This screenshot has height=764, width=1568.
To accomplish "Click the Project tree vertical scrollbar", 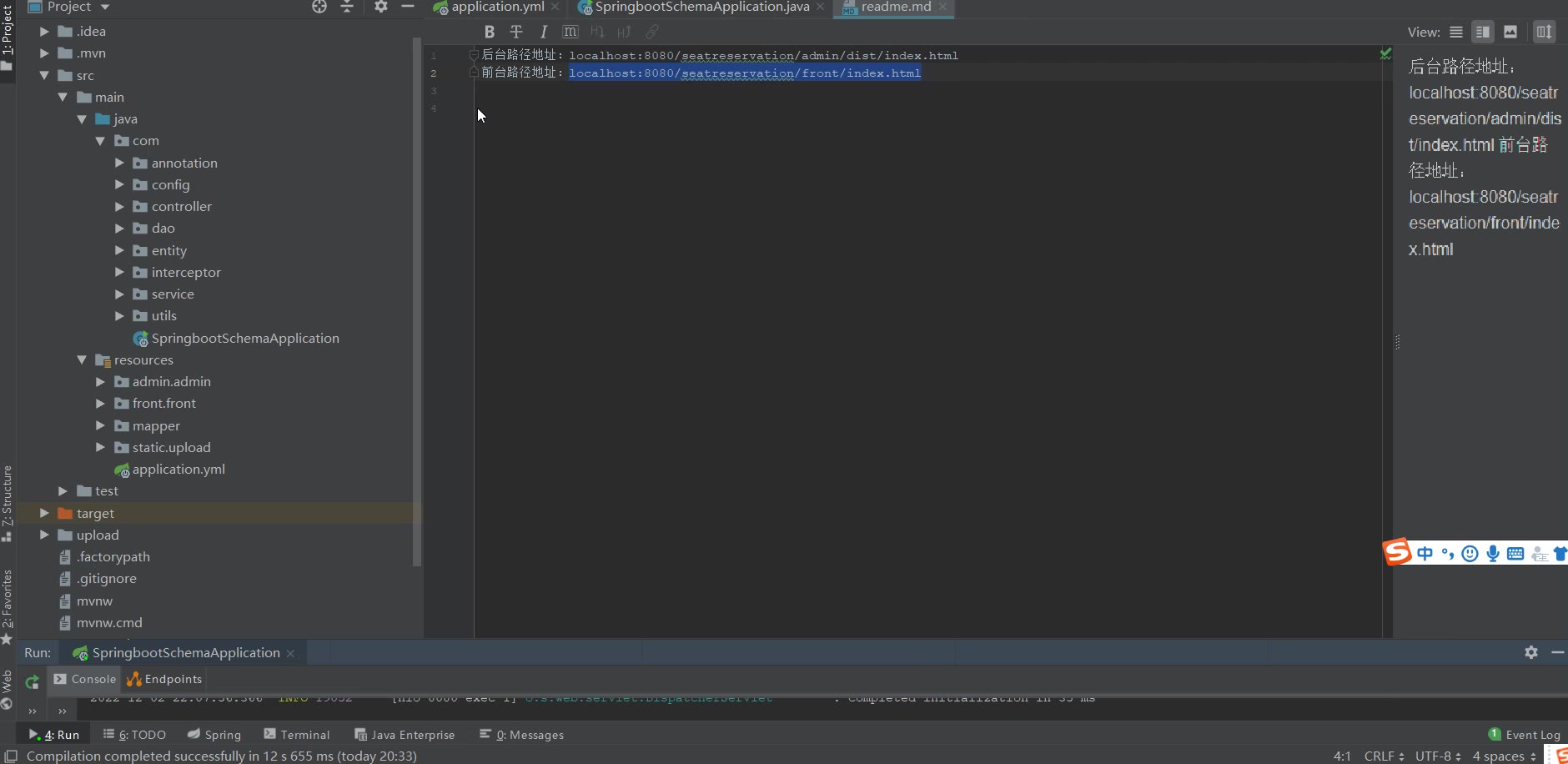I will (416, 300).
